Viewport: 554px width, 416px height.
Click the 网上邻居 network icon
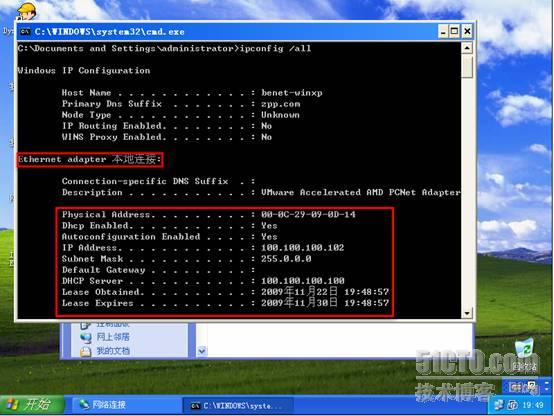click(86, 338)
